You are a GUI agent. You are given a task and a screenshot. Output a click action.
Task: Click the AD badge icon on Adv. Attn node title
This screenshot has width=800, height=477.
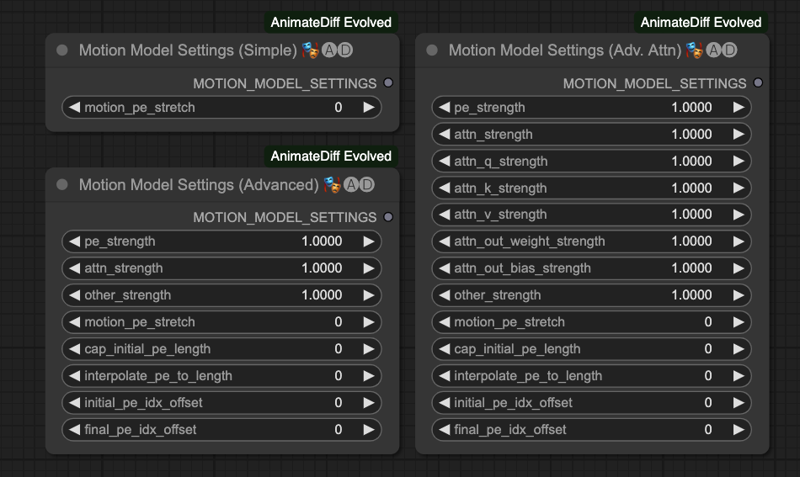[722, 50]
